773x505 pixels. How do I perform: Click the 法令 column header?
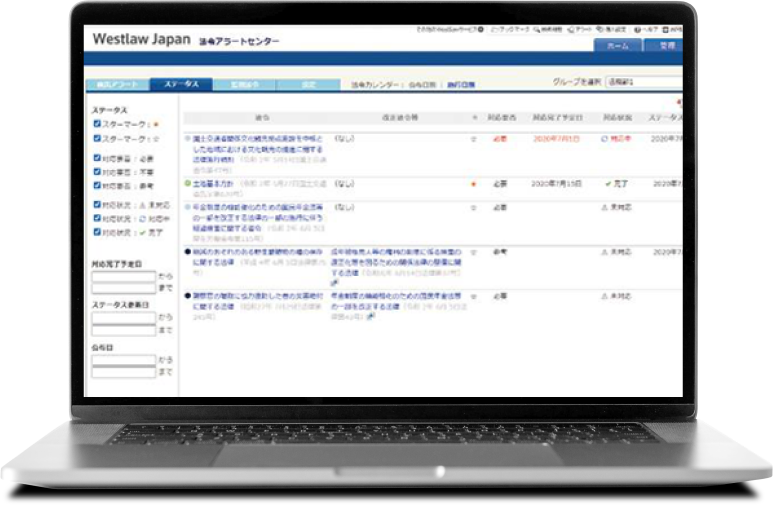pyautogui.click(x=262, y=118)
